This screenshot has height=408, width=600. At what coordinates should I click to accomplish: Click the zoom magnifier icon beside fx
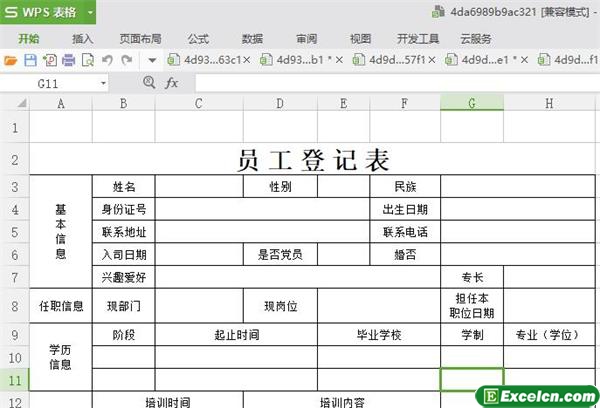(x=149, y=82)
